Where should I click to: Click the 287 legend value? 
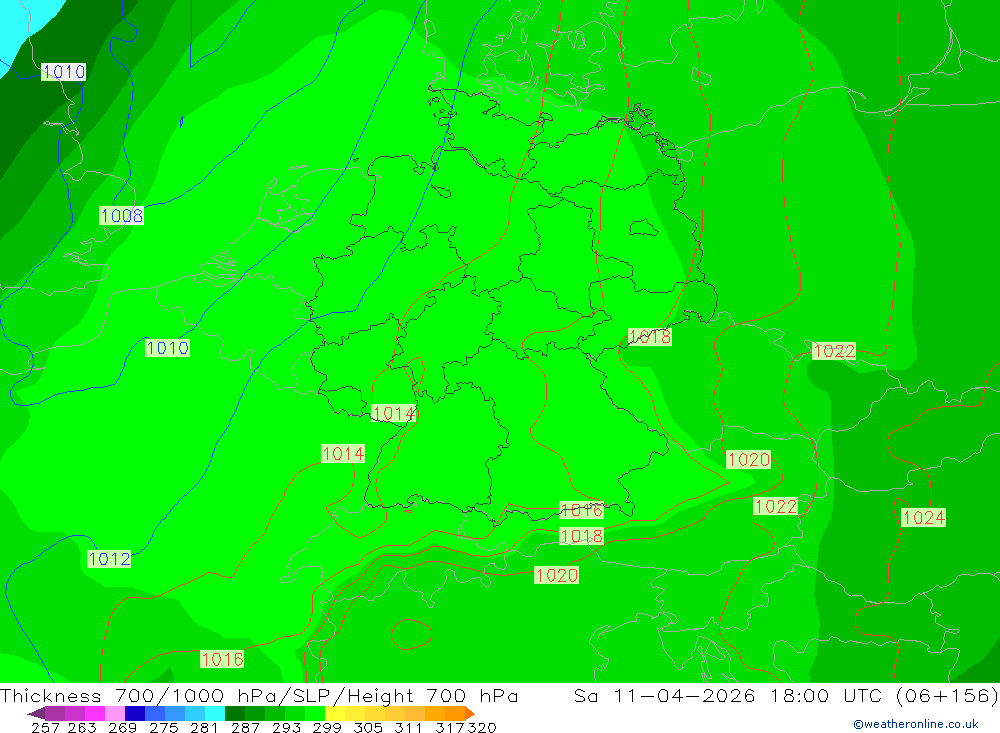245,727
